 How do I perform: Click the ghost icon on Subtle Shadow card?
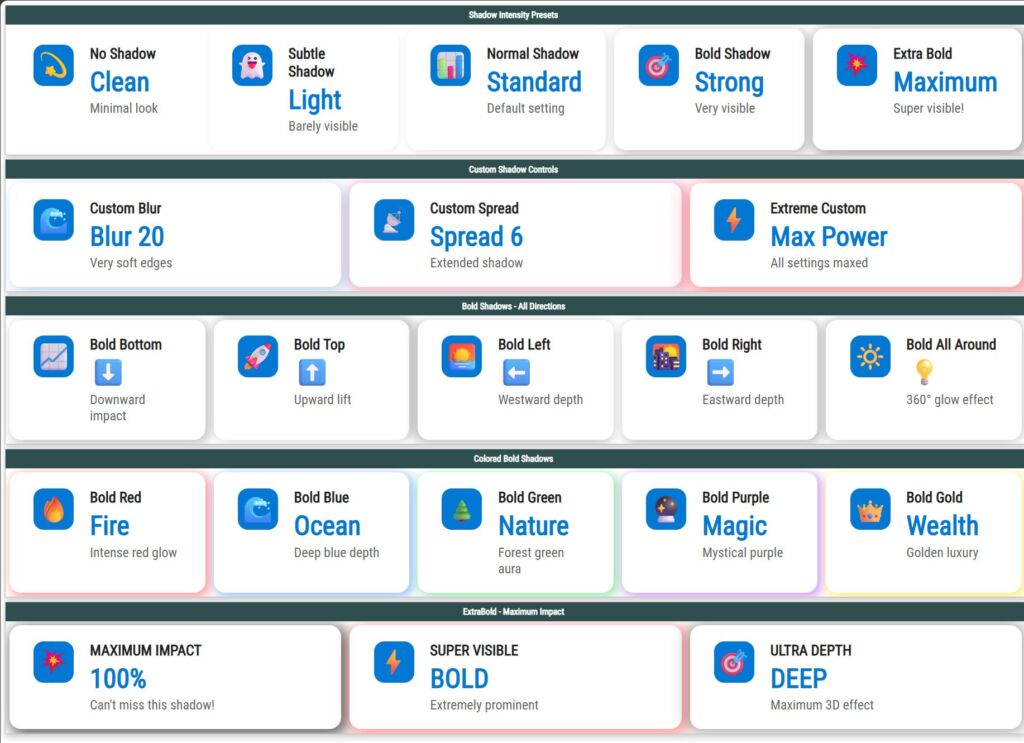coord(252,65)
